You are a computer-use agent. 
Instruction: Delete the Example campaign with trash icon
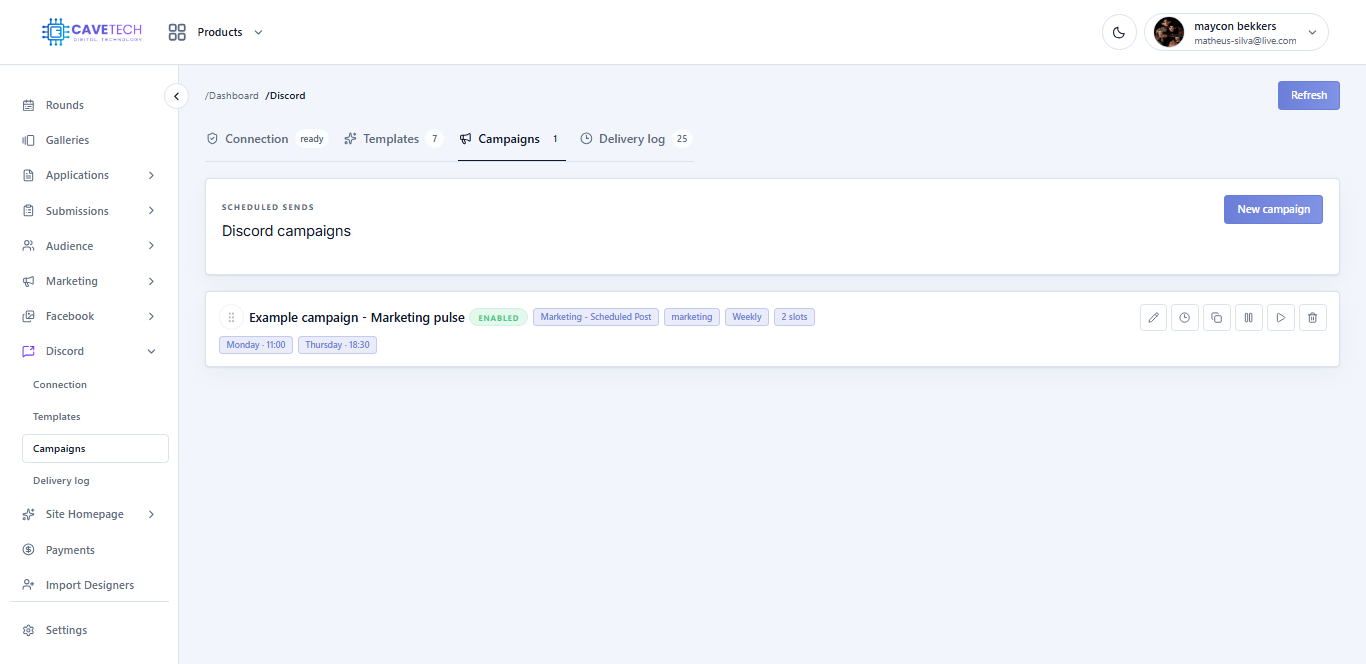point(1313,318)
